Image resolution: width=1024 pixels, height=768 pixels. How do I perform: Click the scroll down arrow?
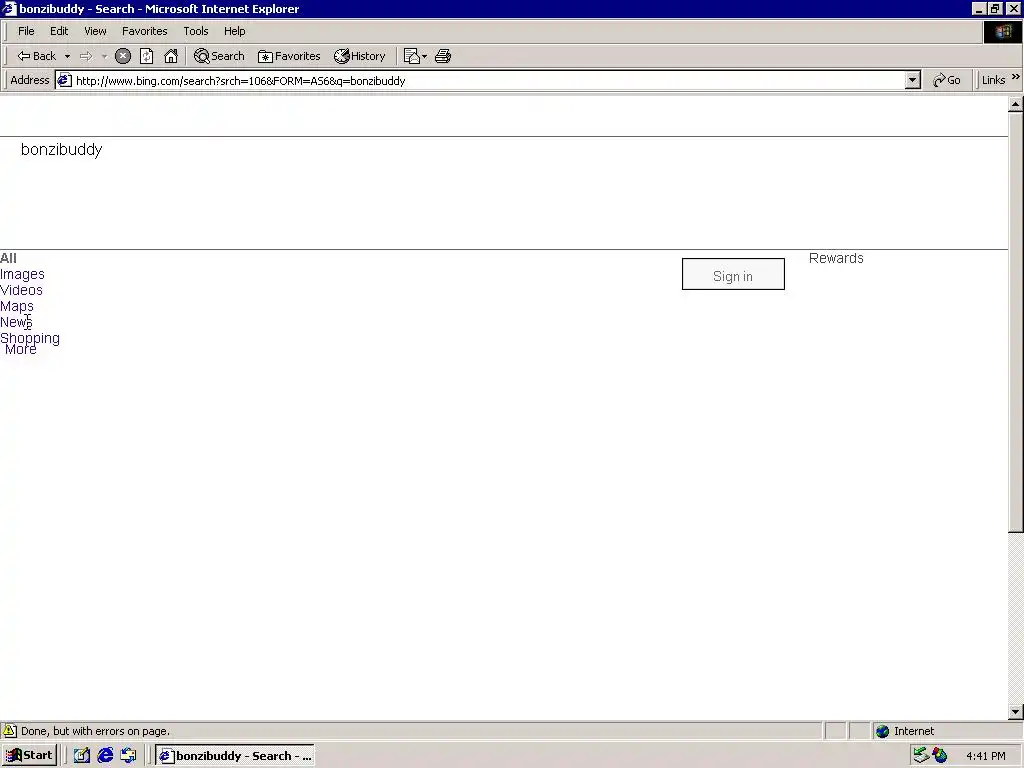1016,712
